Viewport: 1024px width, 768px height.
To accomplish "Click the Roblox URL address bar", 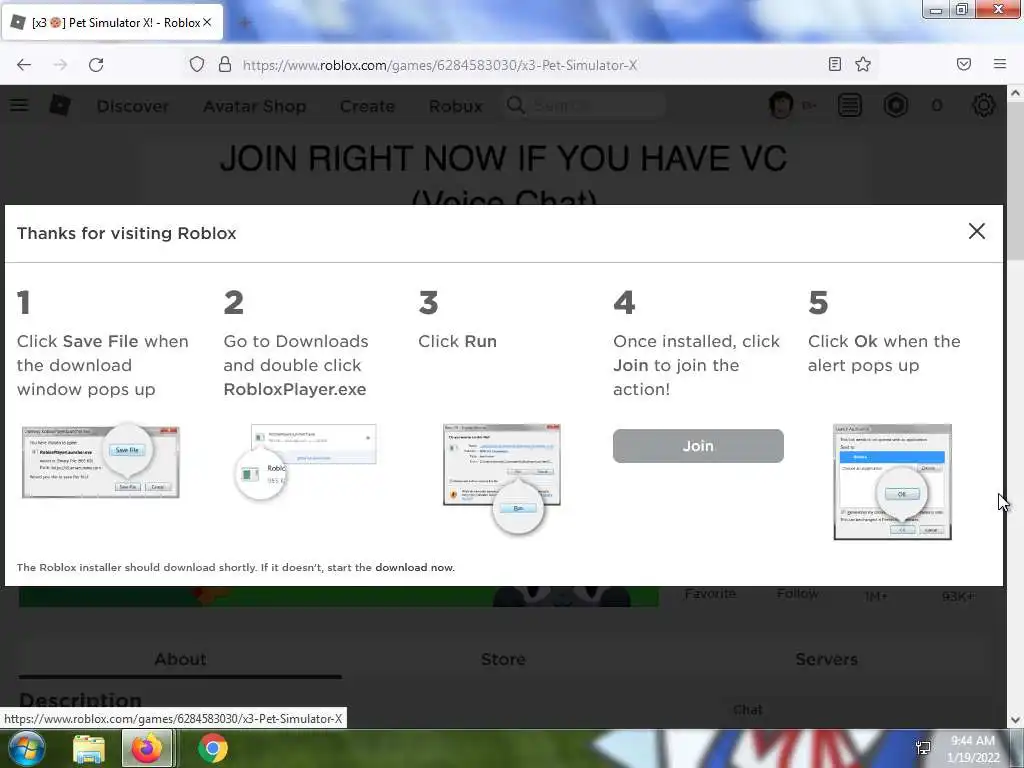I will click(x=440, y=65).
